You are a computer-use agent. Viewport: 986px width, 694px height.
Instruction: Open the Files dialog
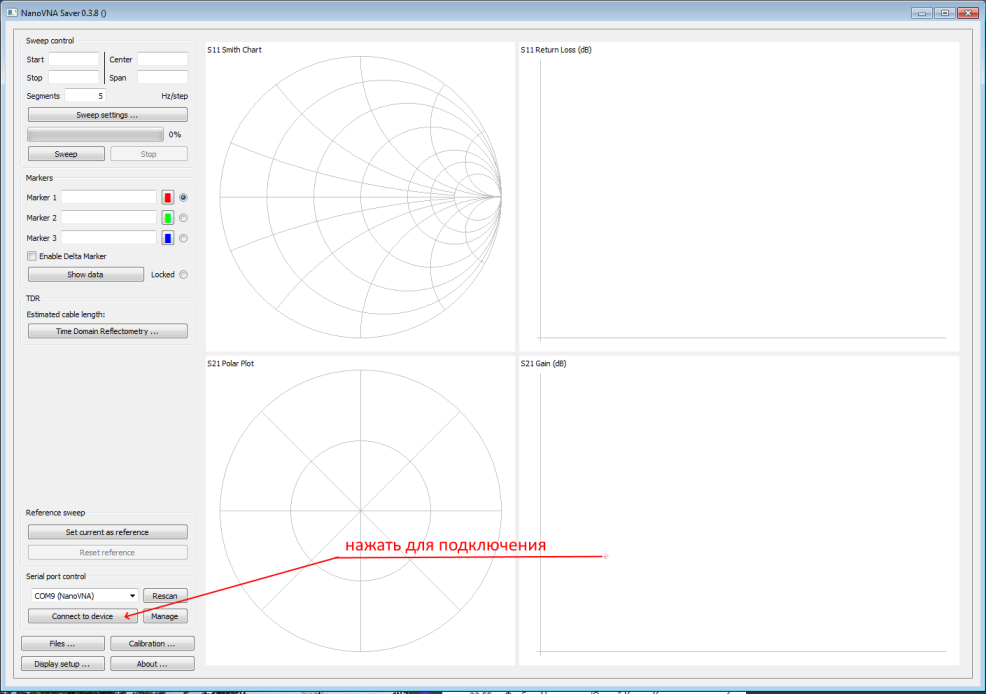pos(63,644)
